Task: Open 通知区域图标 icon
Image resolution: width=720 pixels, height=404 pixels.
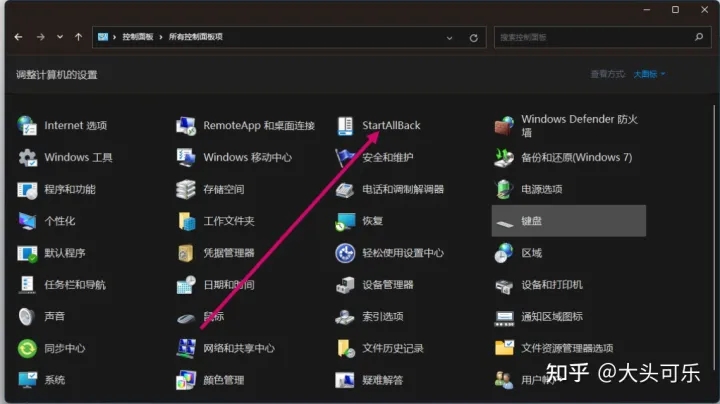Action: point(504,316)
